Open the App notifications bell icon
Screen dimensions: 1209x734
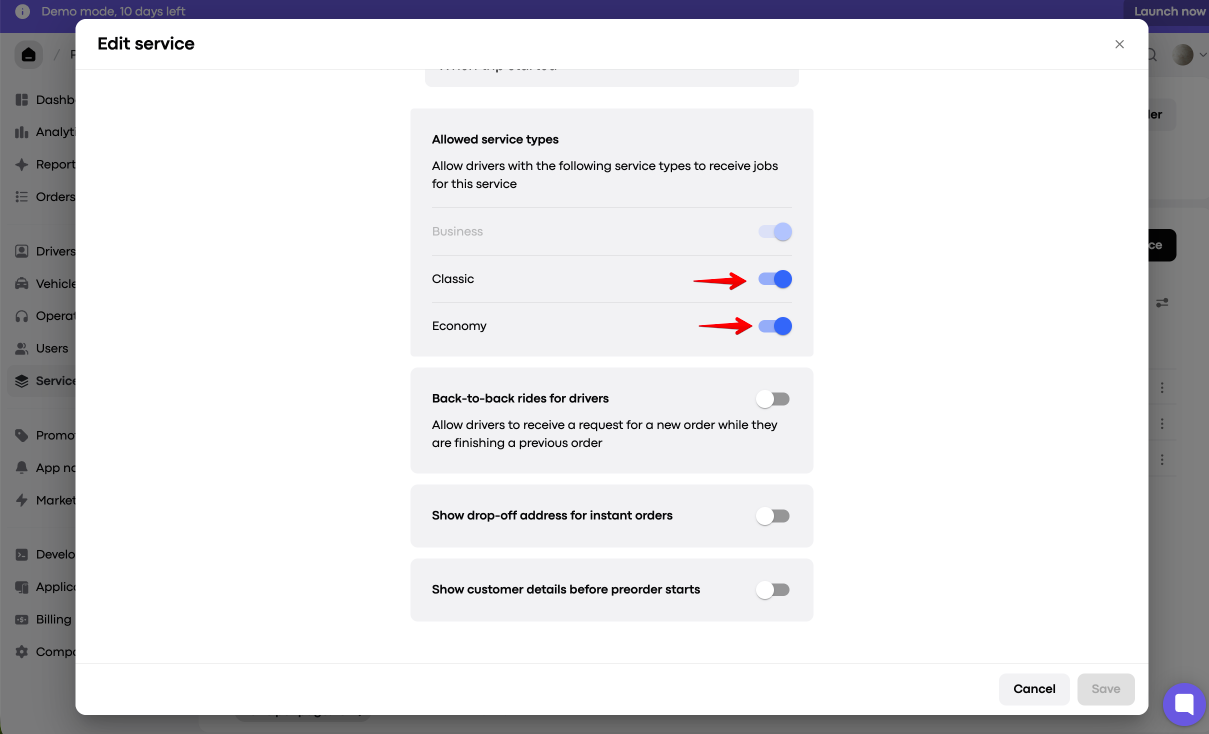(22, 468)
